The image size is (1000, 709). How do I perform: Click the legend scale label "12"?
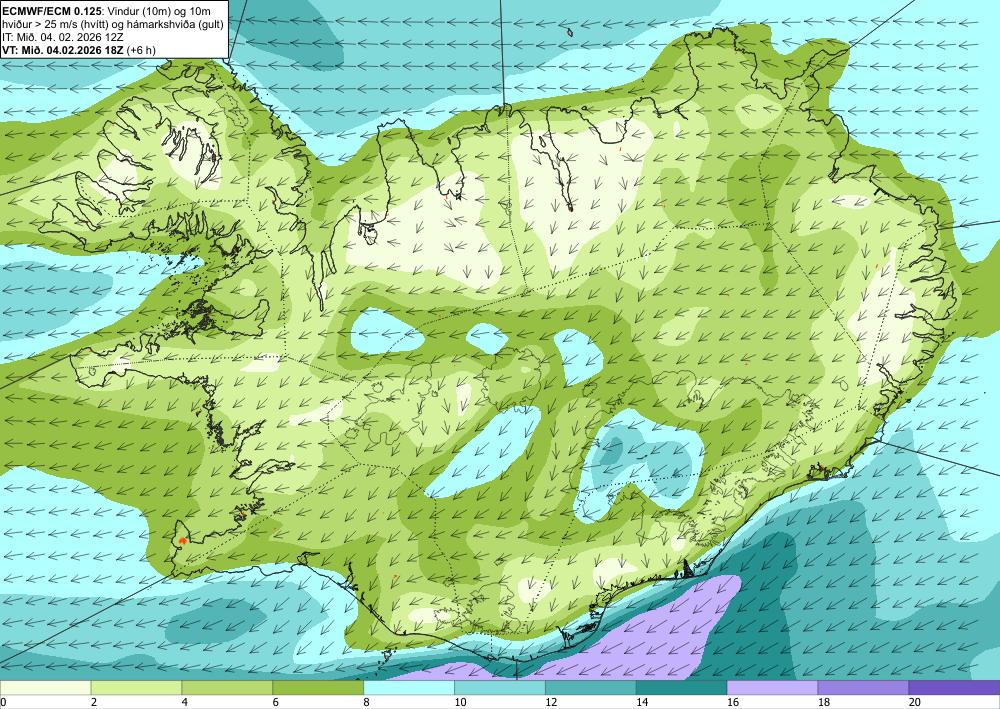551,702
